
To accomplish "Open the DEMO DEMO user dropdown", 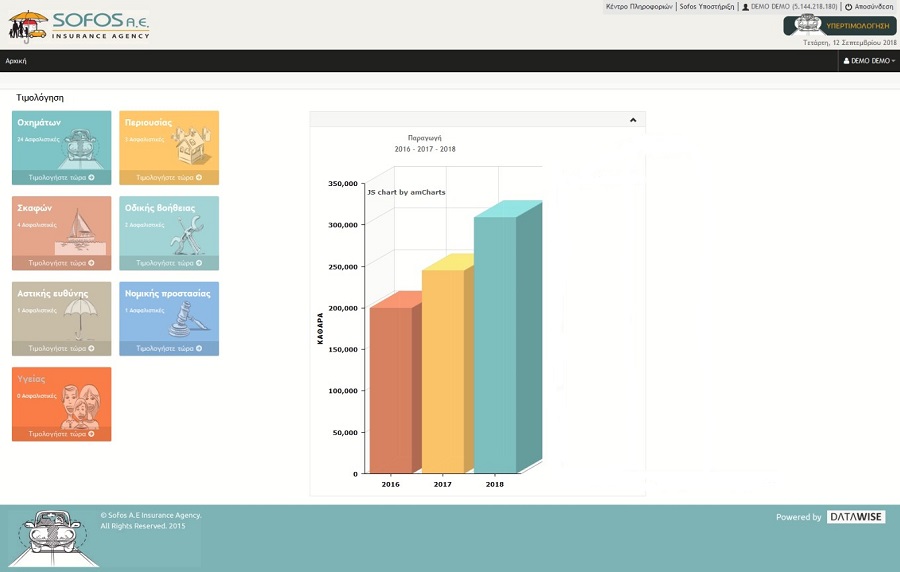I will pyautogui.click(x=868, y=61).
